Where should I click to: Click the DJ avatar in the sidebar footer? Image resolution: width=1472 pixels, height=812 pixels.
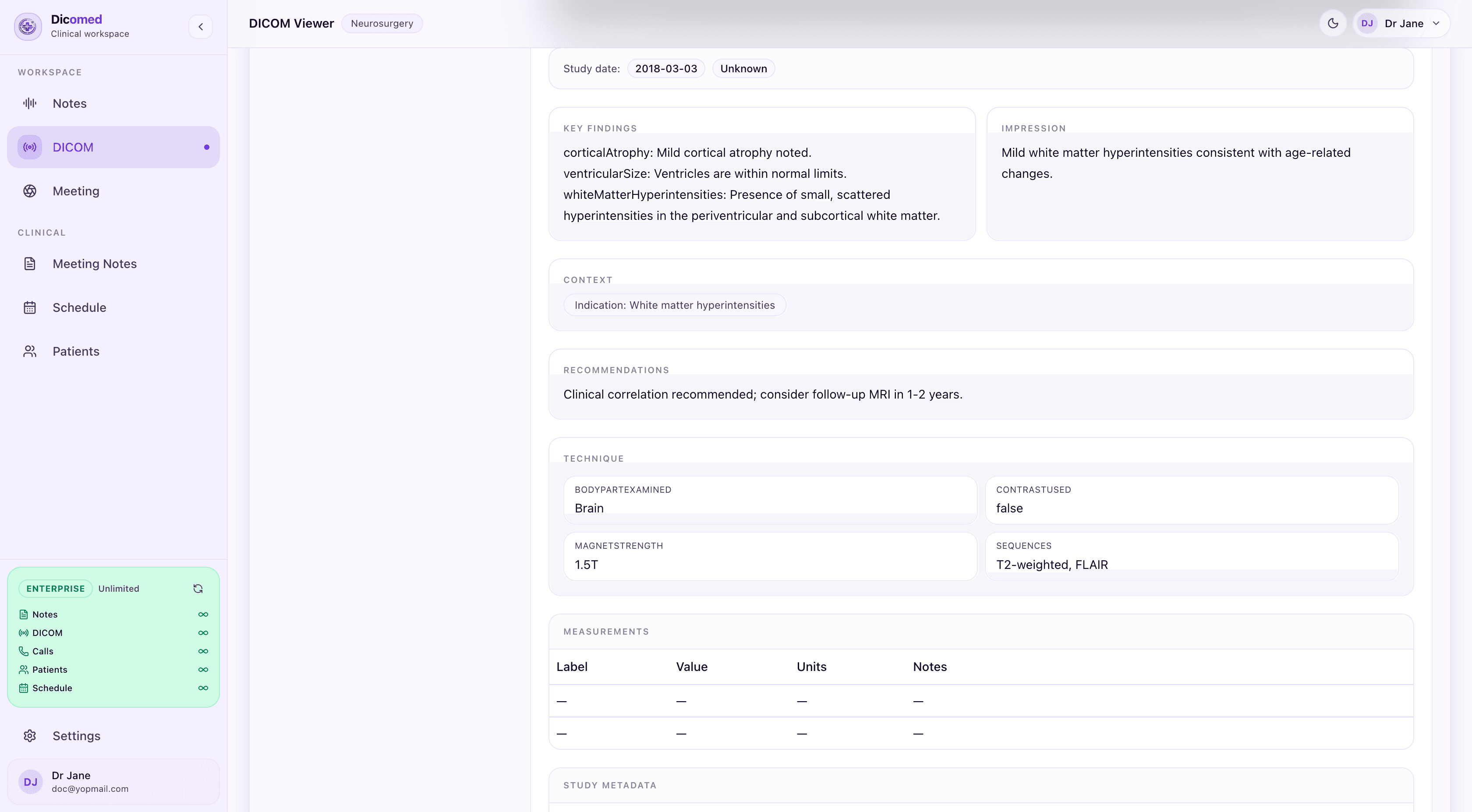pyautogui.click(x=30, y=782)
